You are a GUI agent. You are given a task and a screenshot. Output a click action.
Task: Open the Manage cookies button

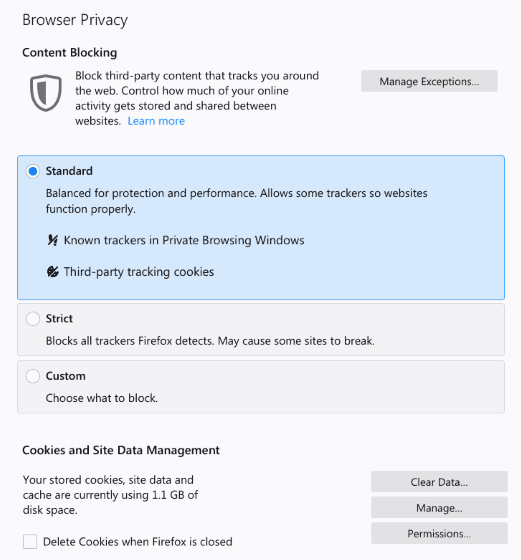[439, 508]
